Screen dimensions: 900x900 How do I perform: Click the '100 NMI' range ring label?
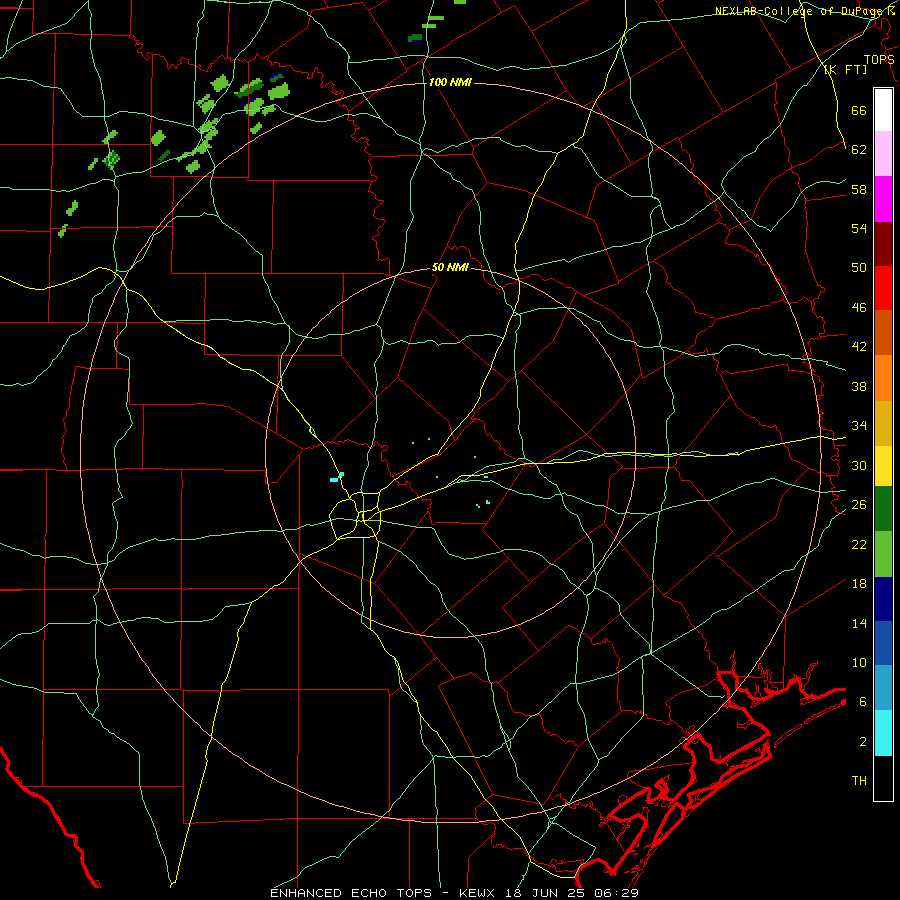tap(450, 82)
